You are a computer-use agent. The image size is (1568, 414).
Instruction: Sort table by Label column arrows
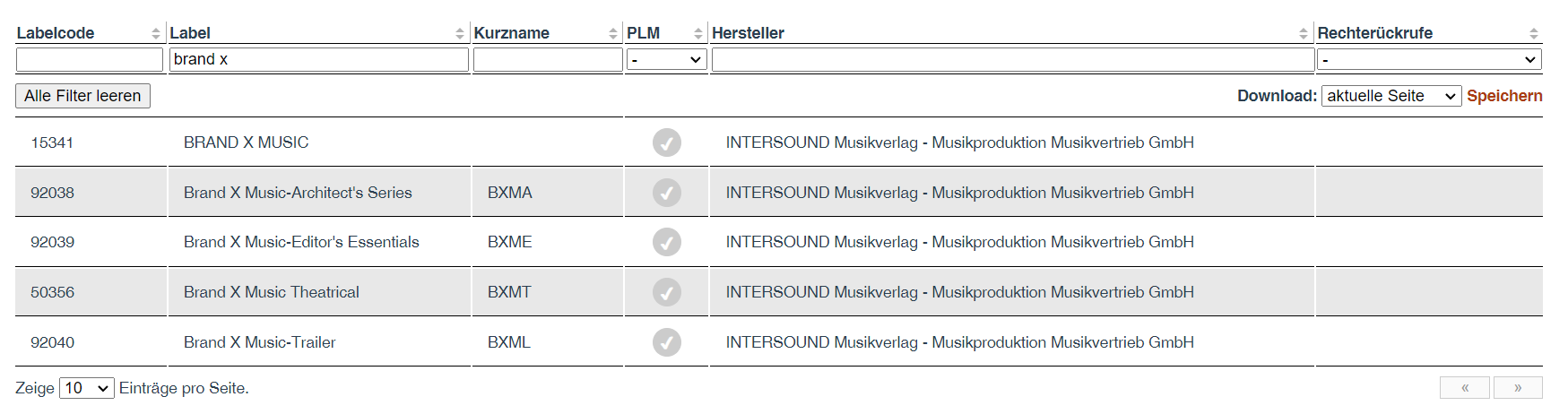(460, 33)
